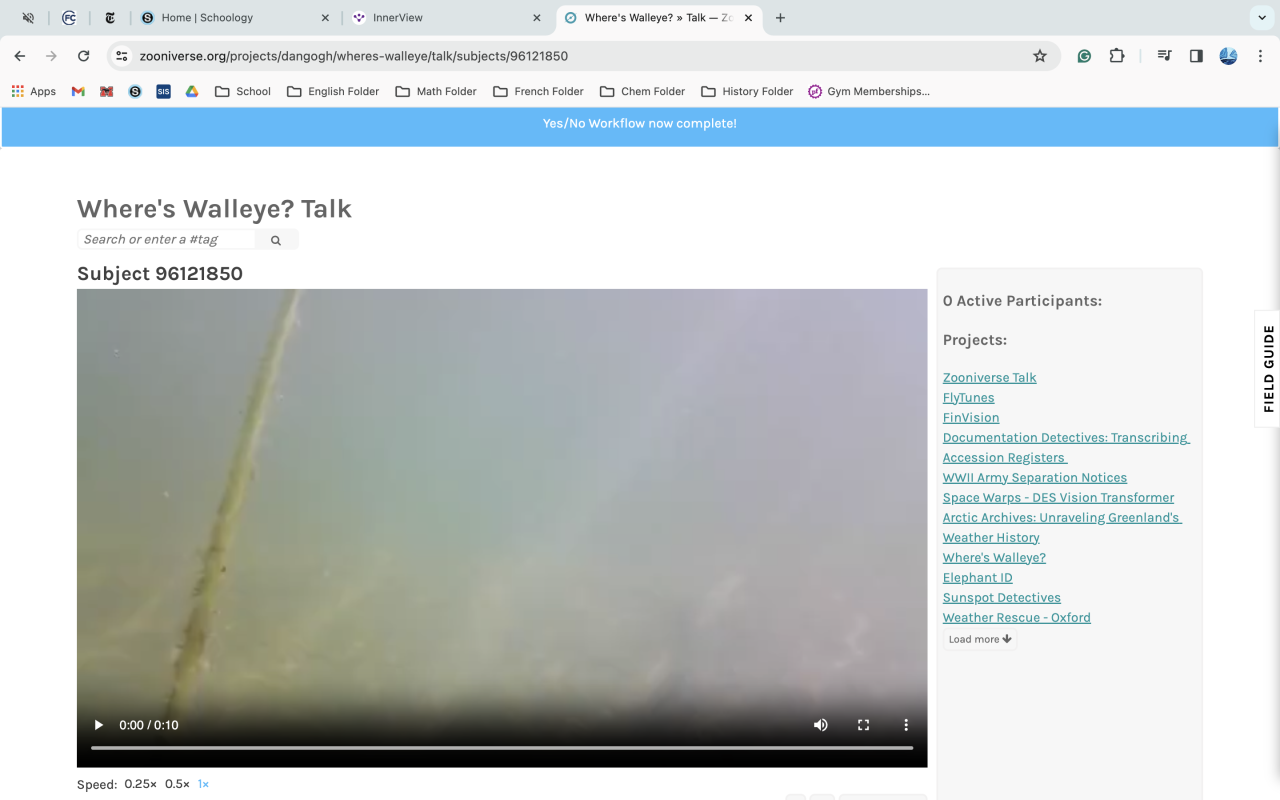
Task: Open the Elephant ID project link
Action: tap(977, 577)
